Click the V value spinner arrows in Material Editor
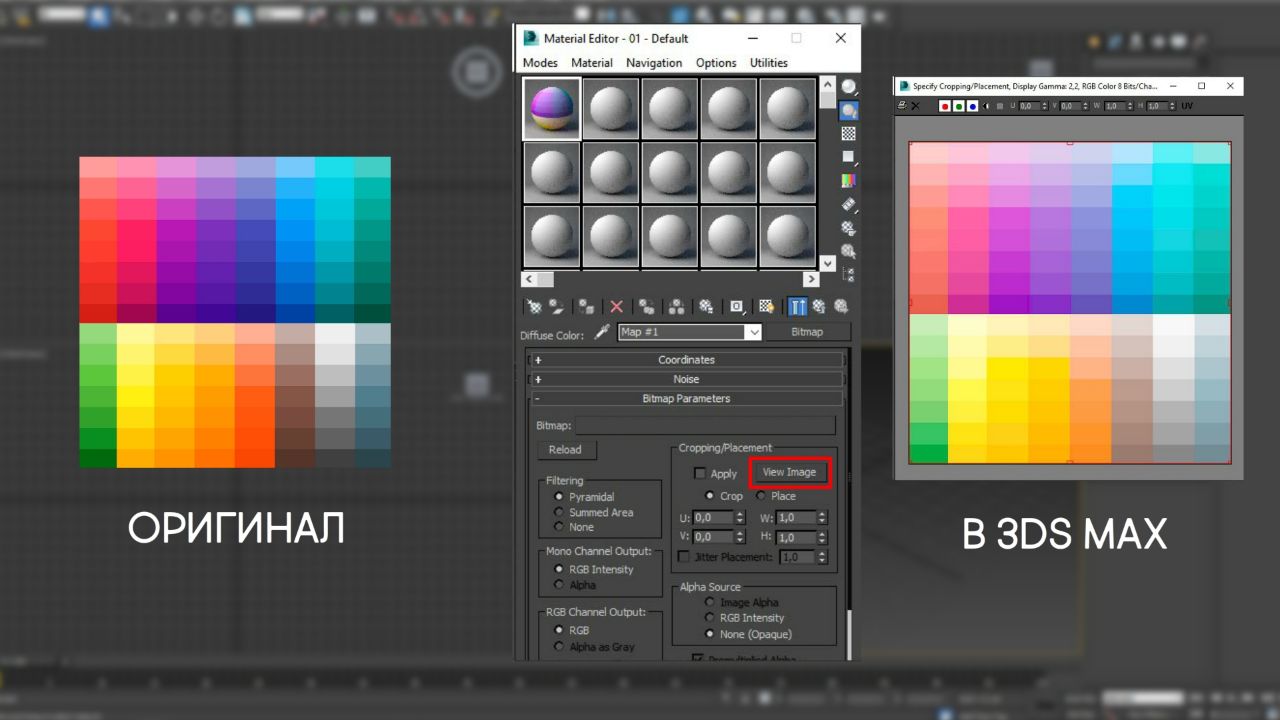 (x=740, y=537)
